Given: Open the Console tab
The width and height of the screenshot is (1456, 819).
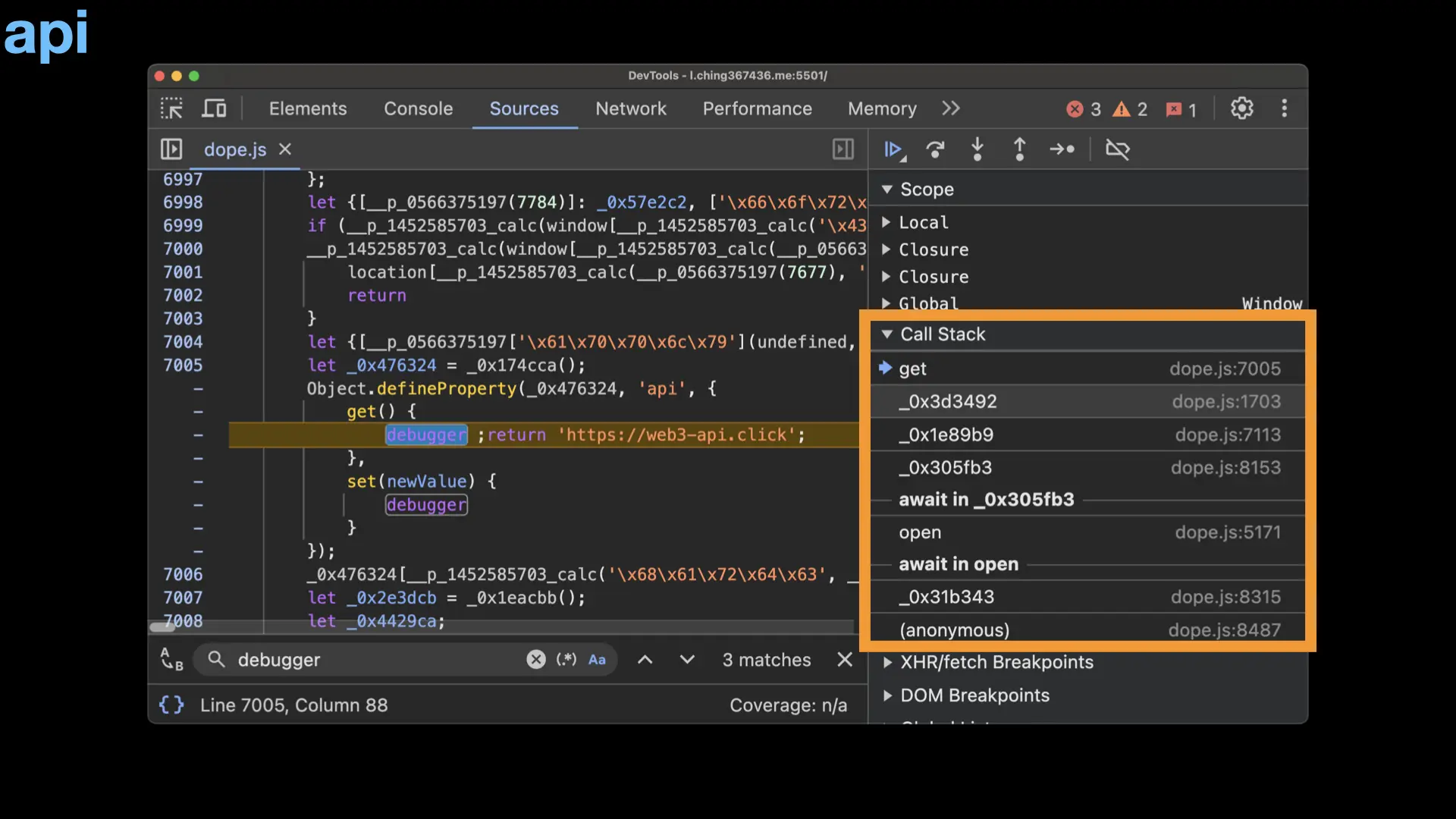Looking at the screenshot, I should point(418,108).
